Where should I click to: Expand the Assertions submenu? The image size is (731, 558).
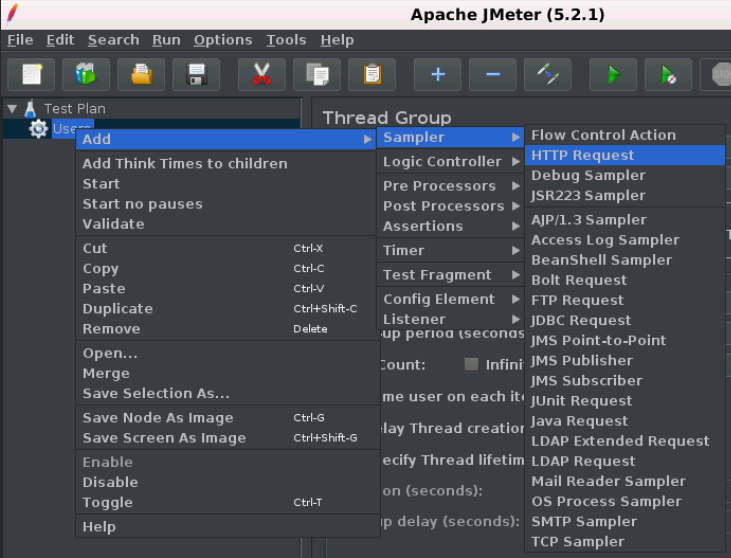tap(450, 226)
